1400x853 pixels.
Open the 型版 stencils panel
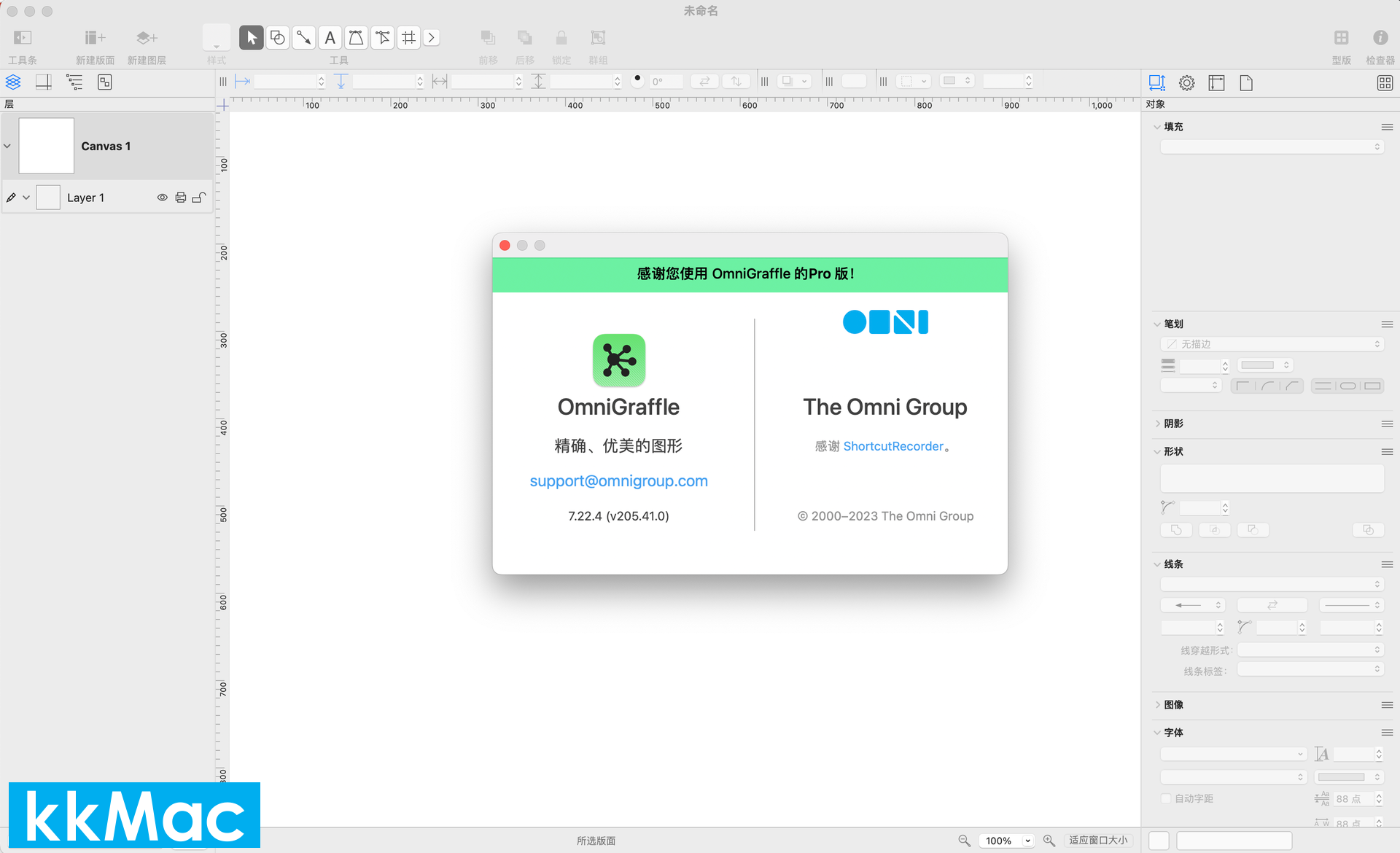pos(1342,38)
